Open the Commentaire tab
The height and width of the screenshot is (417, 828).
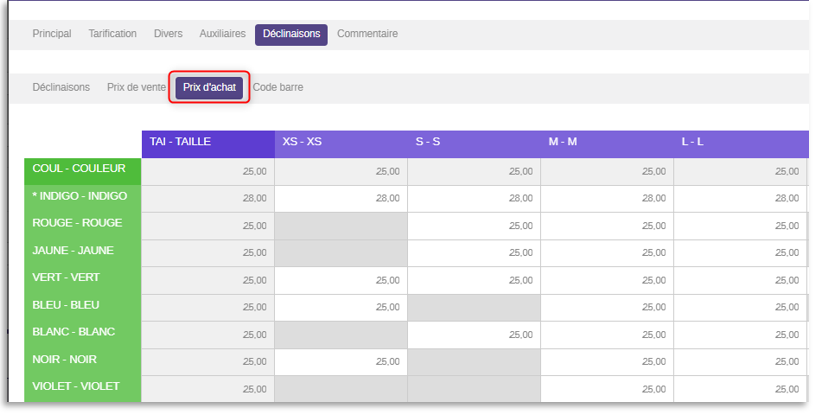[368, 34]
